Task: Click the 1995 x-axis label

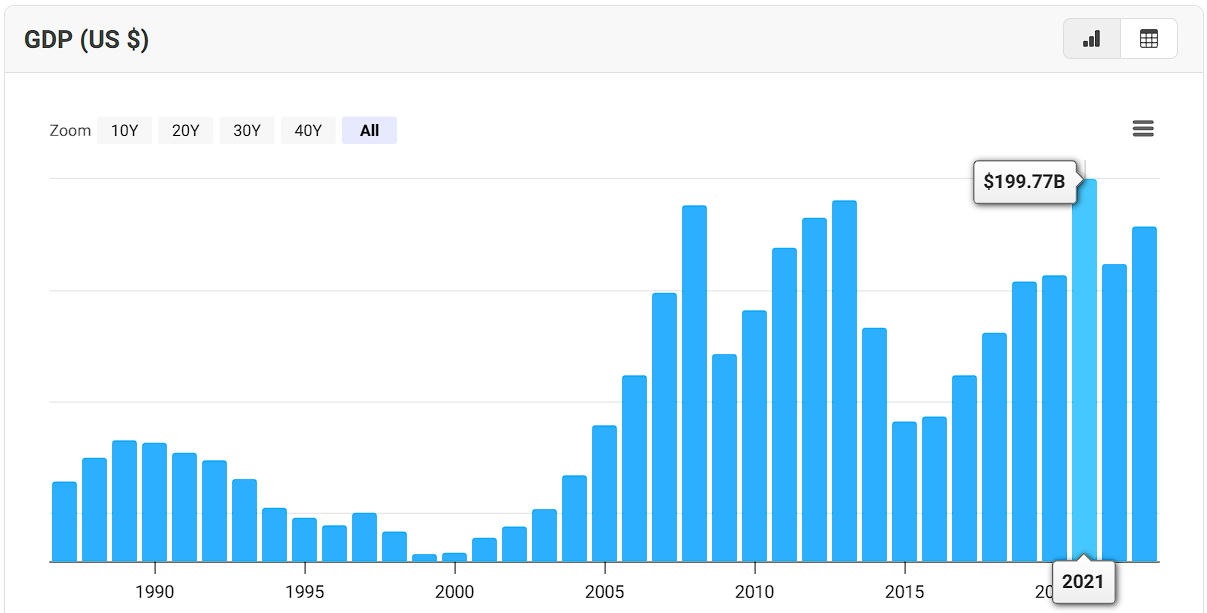Action: (x=304, y=592)
